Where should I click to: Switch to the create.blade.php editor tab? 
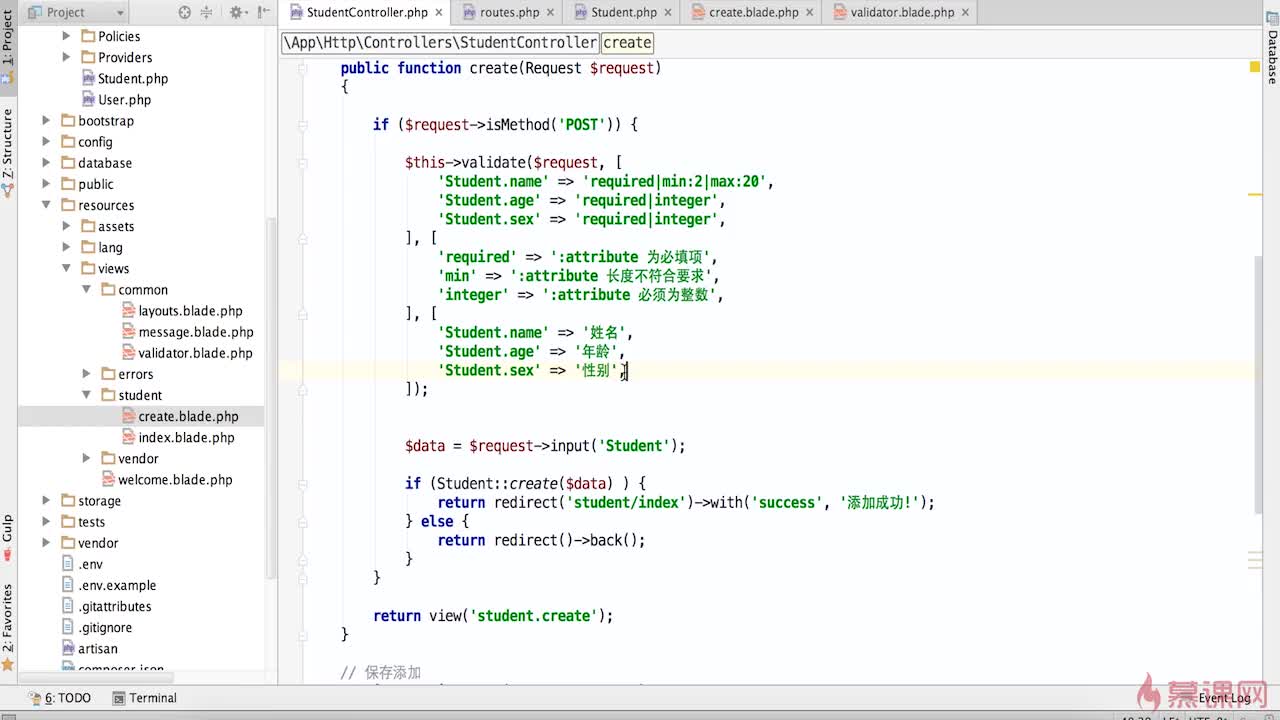coord(753,13)
